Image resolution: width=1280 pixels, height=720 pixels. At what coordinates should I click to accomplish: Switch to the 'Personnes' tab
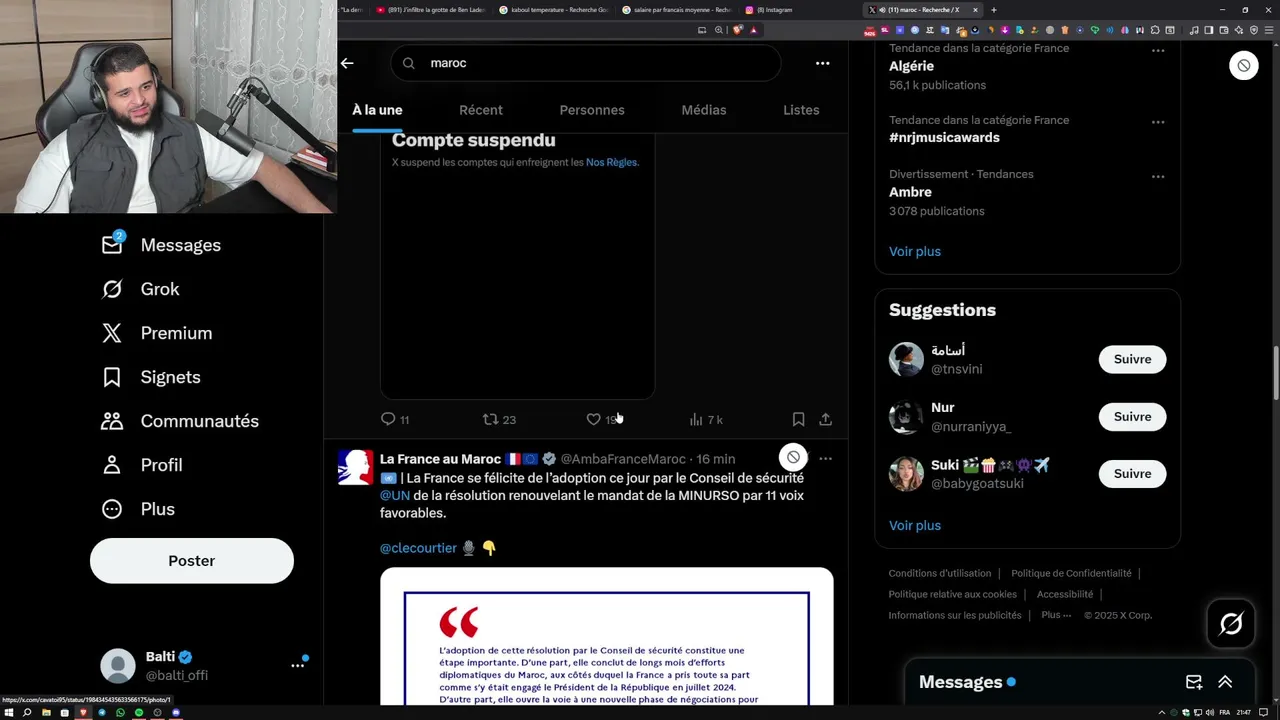[x=592, y=110]
